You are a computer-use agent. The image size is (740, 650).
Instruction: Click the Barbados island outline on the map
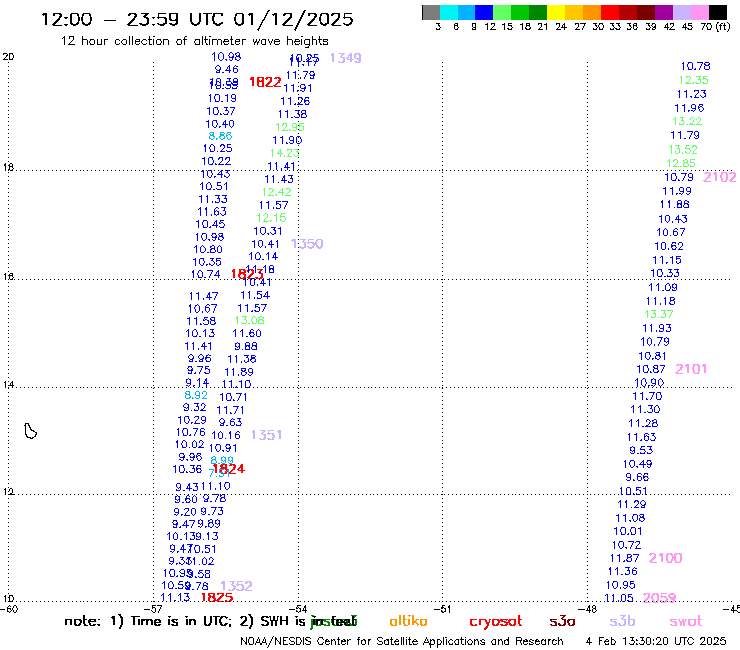point(31,431)
